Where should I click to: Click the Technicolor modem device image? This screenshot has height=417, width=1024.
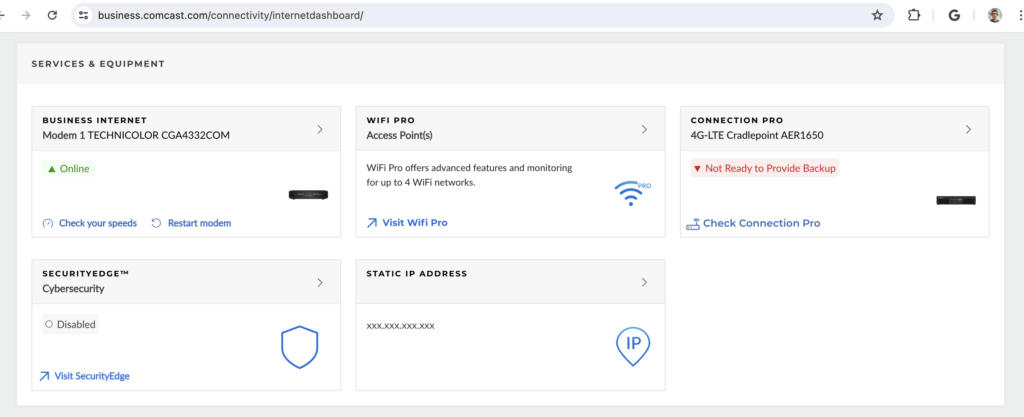click(x=307, y=195)
